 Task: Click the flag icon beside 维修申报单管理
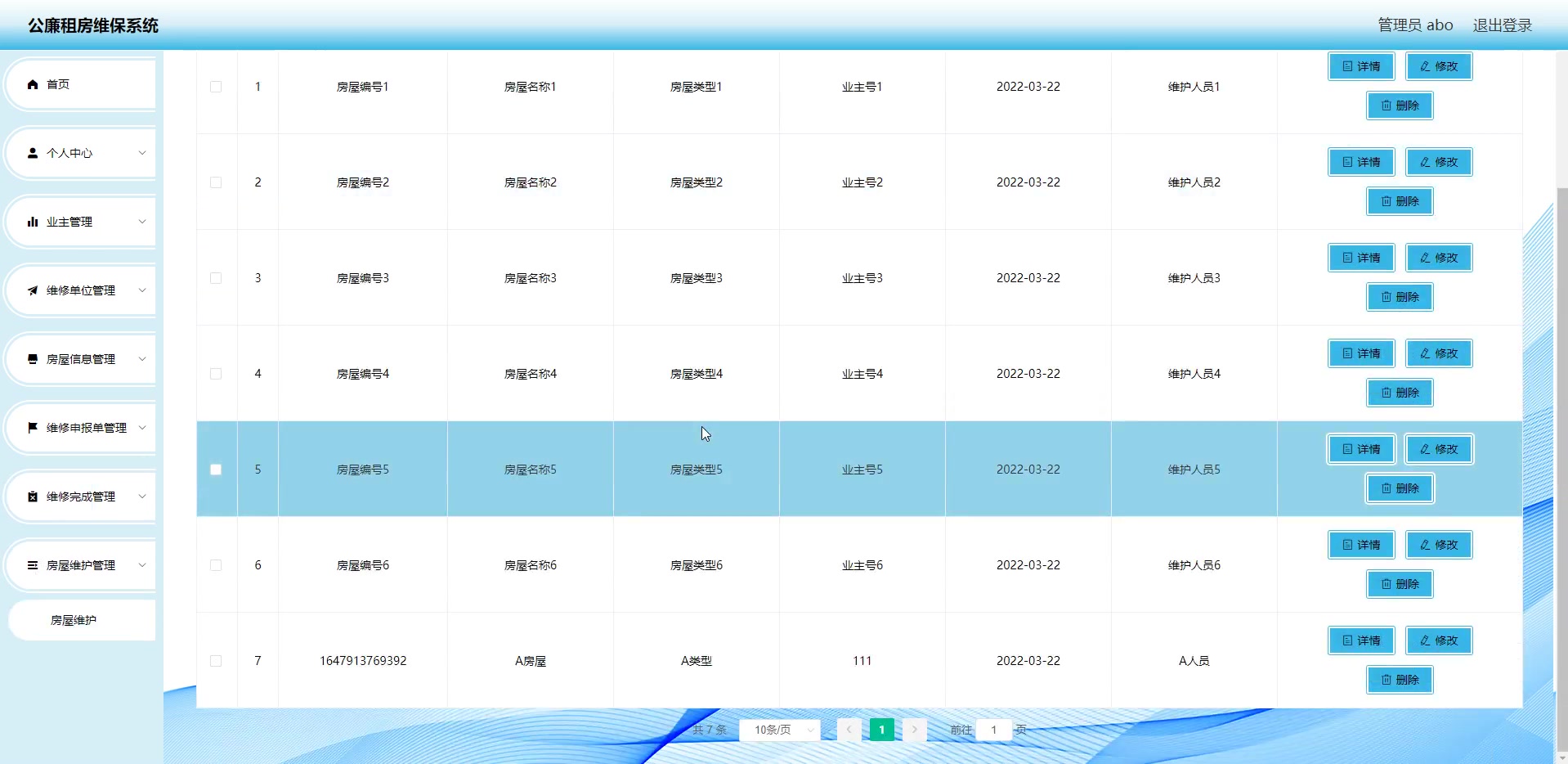click(x=32, y=427)
